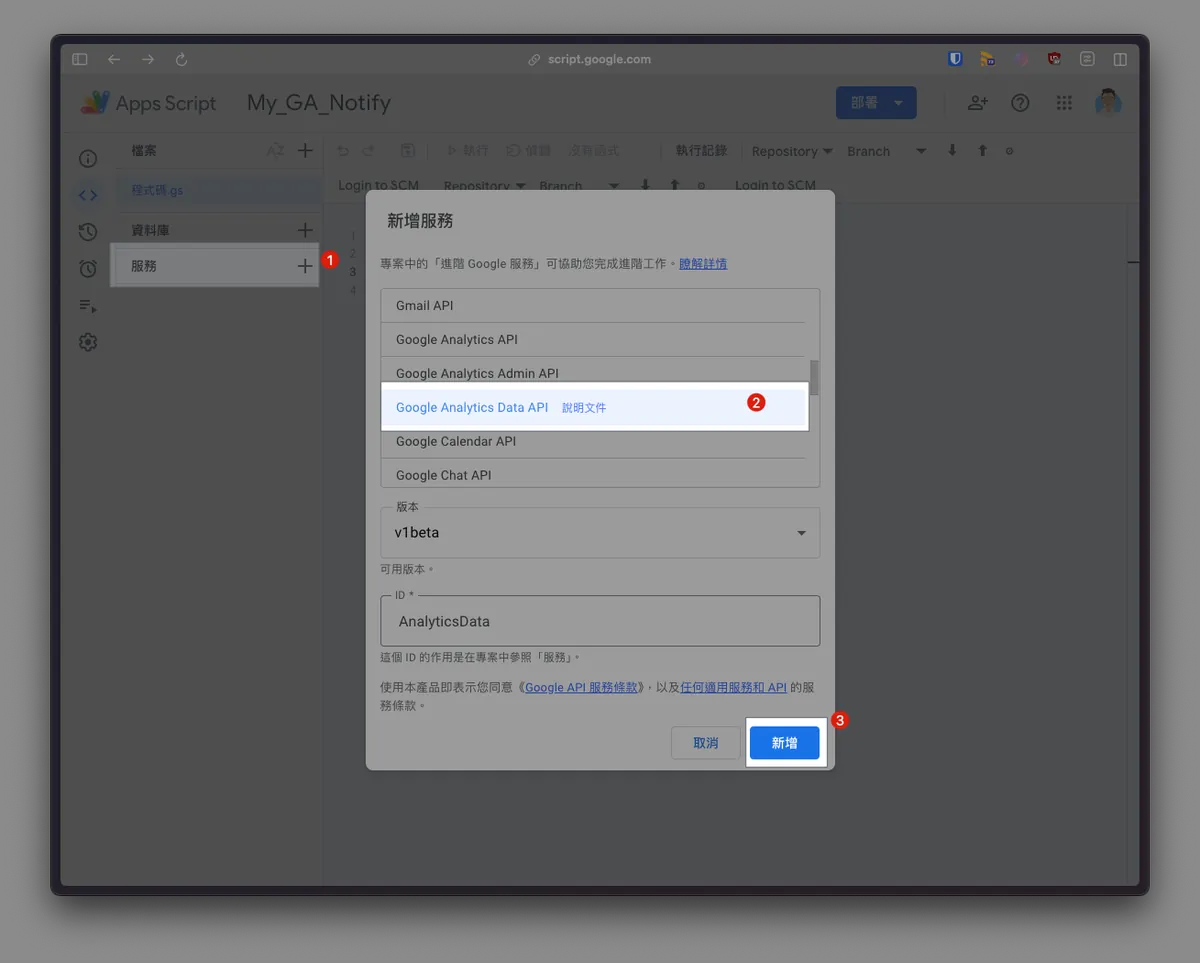The image size is (1200, 963).
Task: Select Google Analytics Data API in list
Action: (472, 407)
